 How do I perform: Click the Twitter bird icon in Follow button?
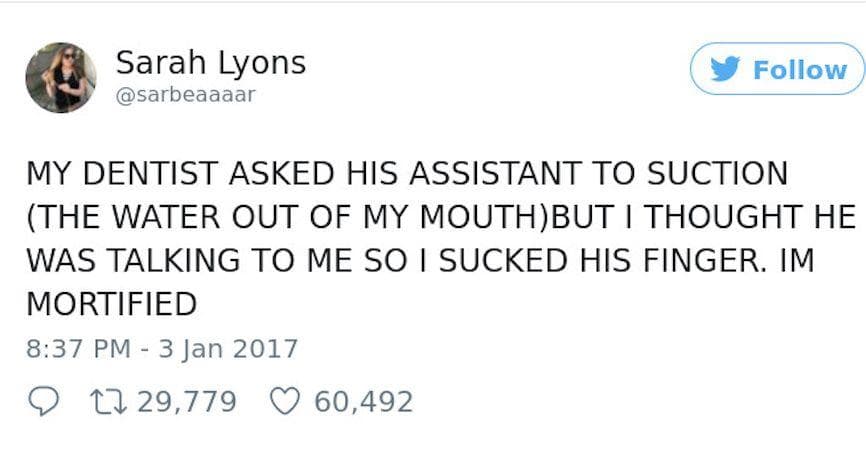(728, 70)
